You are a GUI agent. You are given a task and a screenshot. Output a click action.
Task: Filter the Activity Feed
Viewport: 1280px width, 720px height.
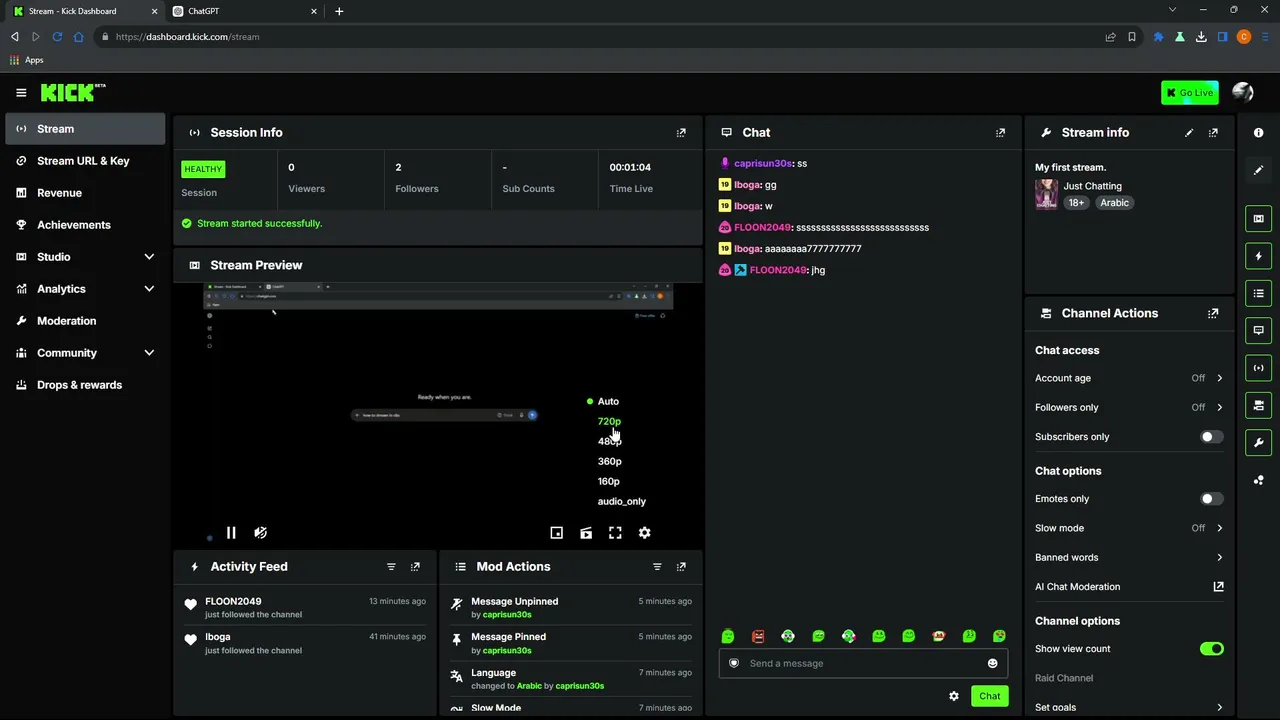click(391, 567)
